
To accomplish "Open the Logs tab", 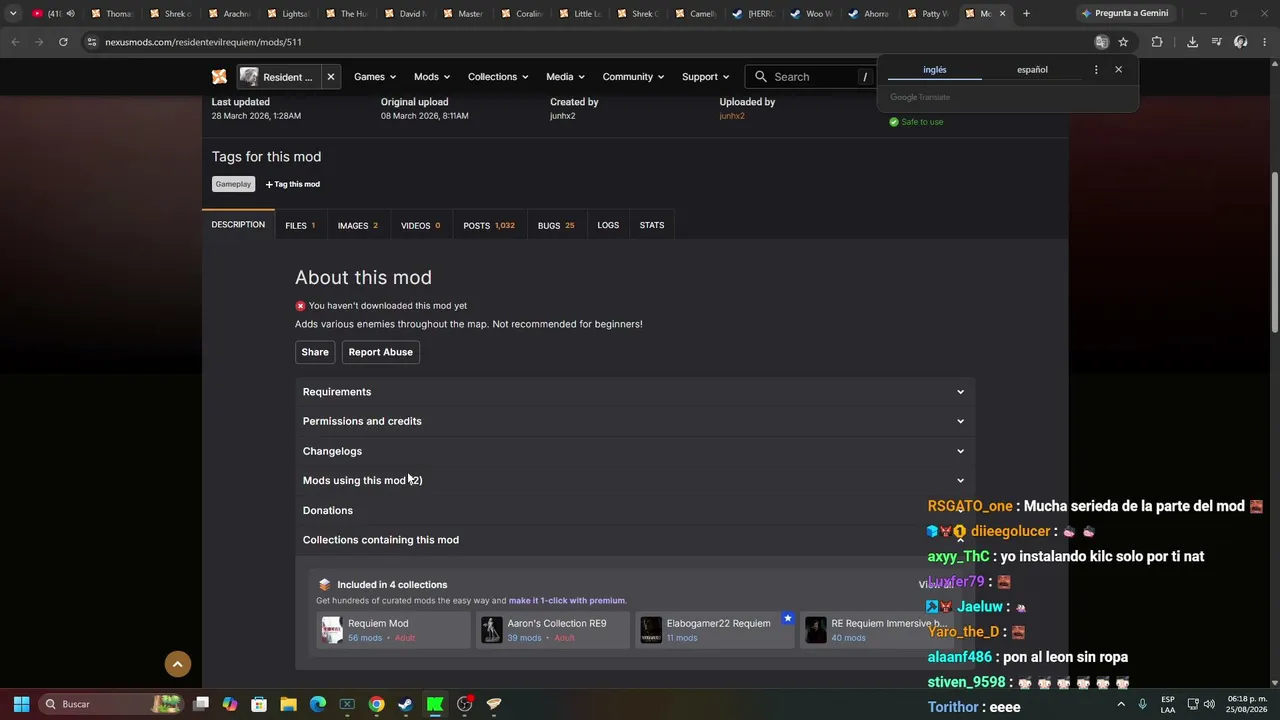I will tap(608, 225).
